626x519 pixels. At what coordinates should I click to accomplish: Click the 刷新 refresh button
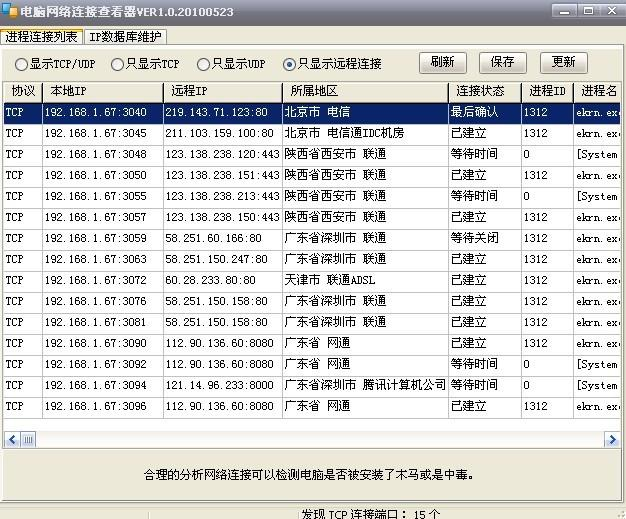443,63
